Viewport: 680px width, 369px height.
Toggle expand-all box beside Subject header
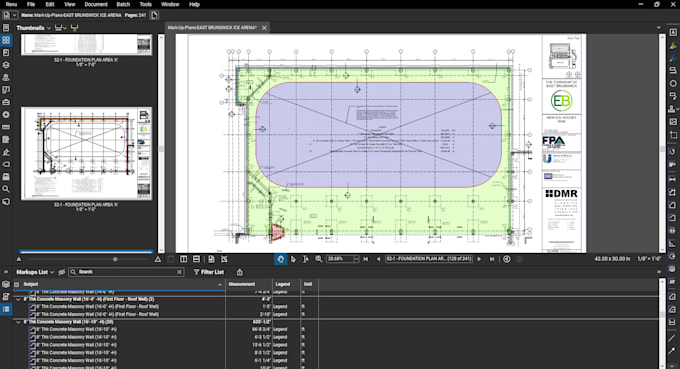point(16,284)
